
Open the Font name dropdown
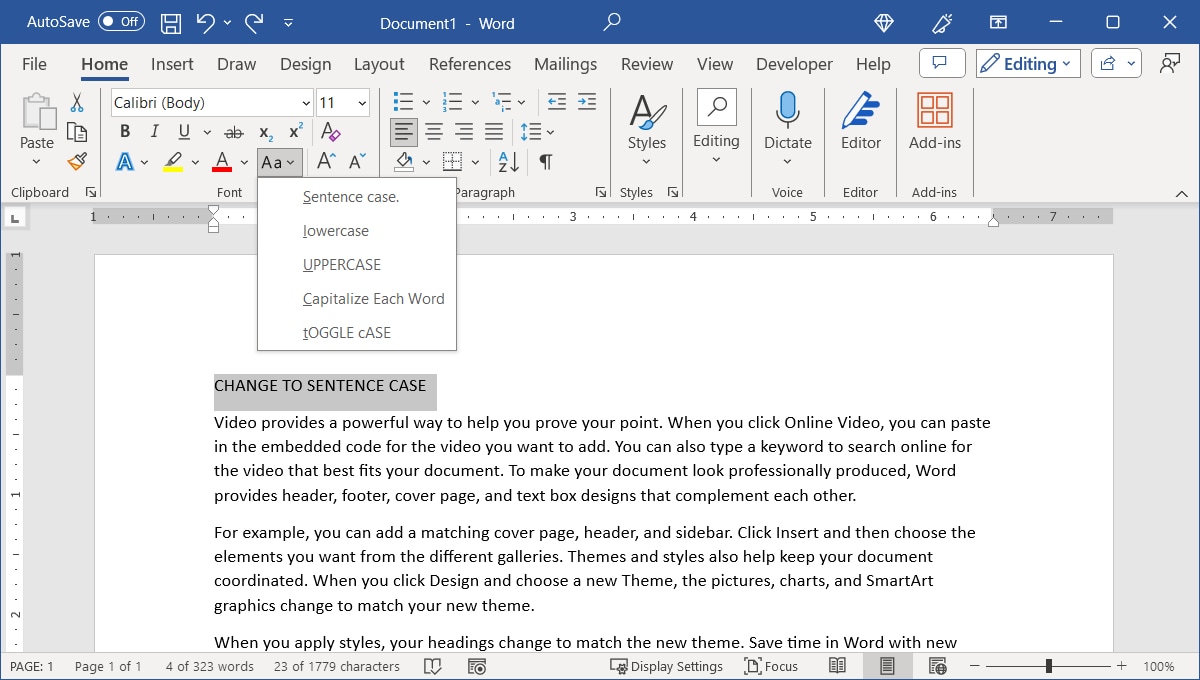[x=306, y=102]
